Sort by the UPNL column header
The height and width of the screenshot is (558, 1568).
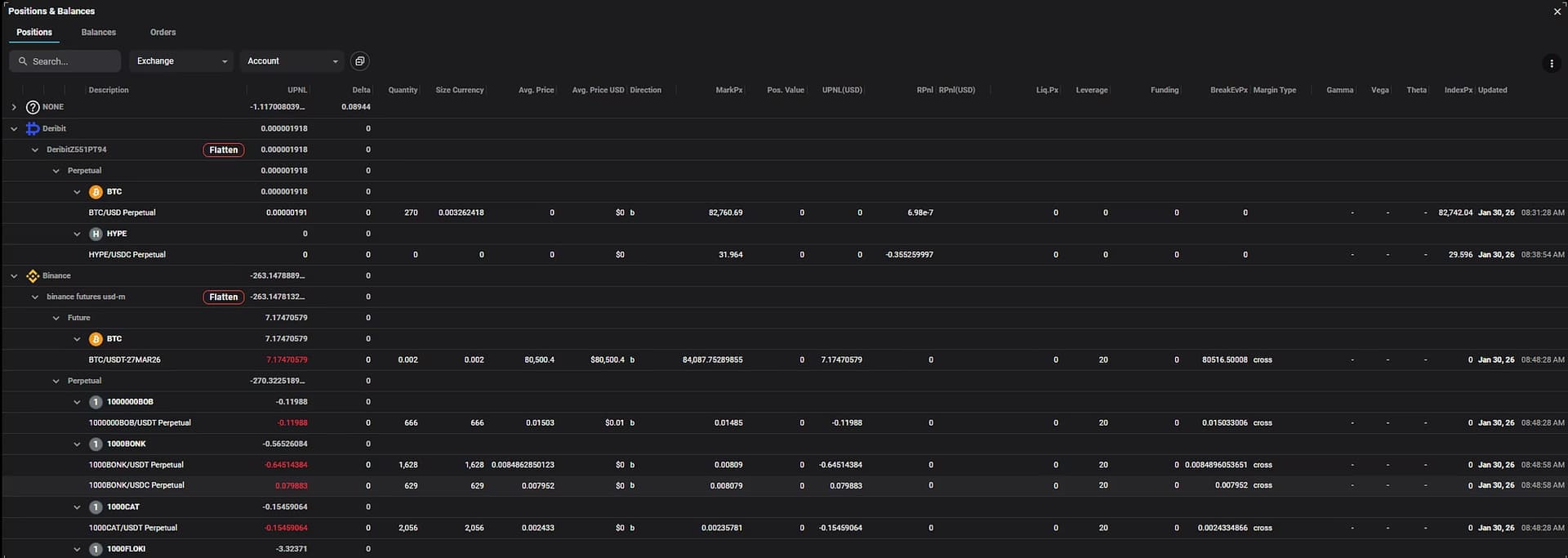[296, 90]
